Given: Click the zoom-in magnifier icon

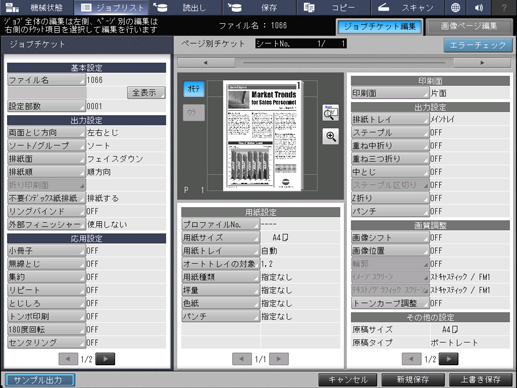Looking at the screenshot, I should [330, 136].
